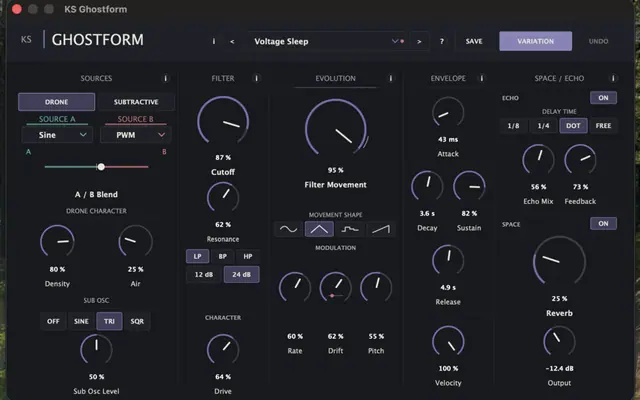Select DOT delay time
Viewport: 640px width, 400px height.
(x=573, y=126)
